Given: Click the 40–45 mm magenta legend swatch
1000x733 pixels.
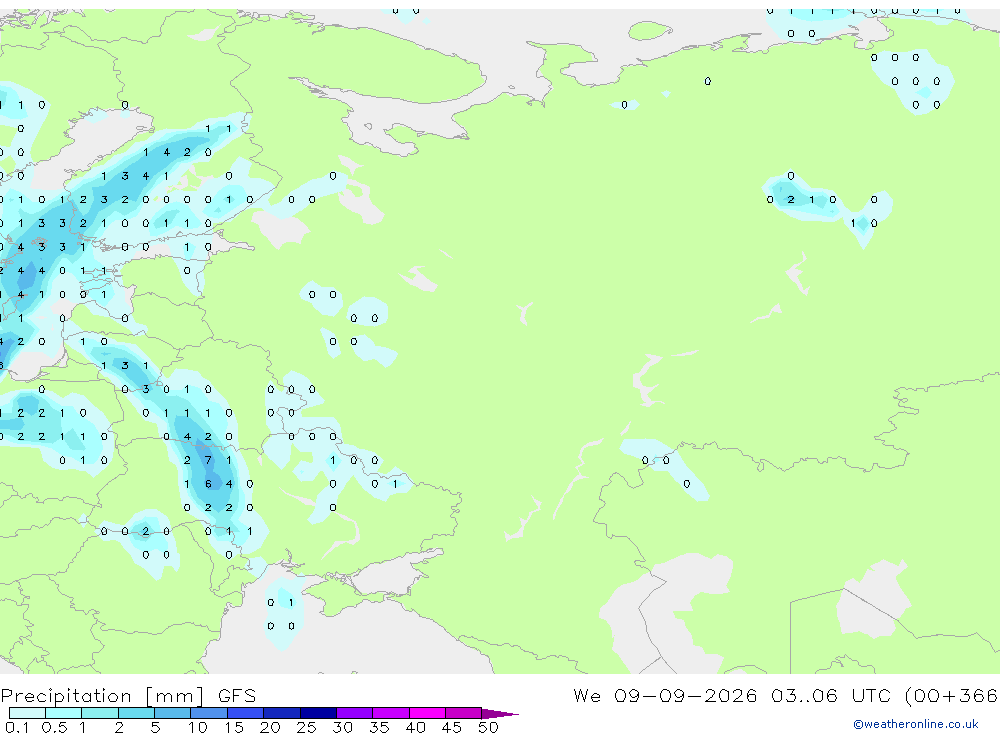Looking at the screenshot, I should (x=427, y=713).
